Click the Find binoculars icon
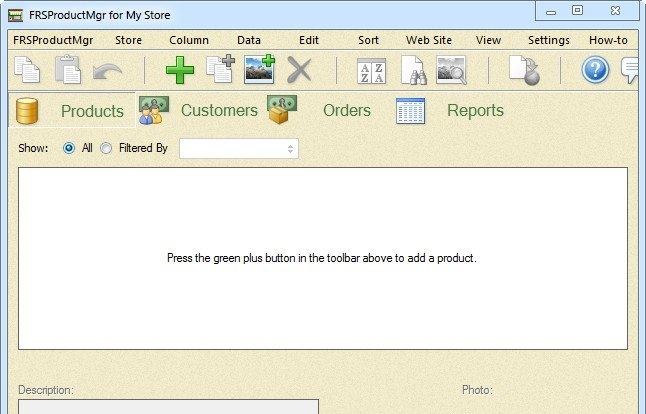Image resolution: width=646 pixels, height=414 pixels. tap(414, 70)
